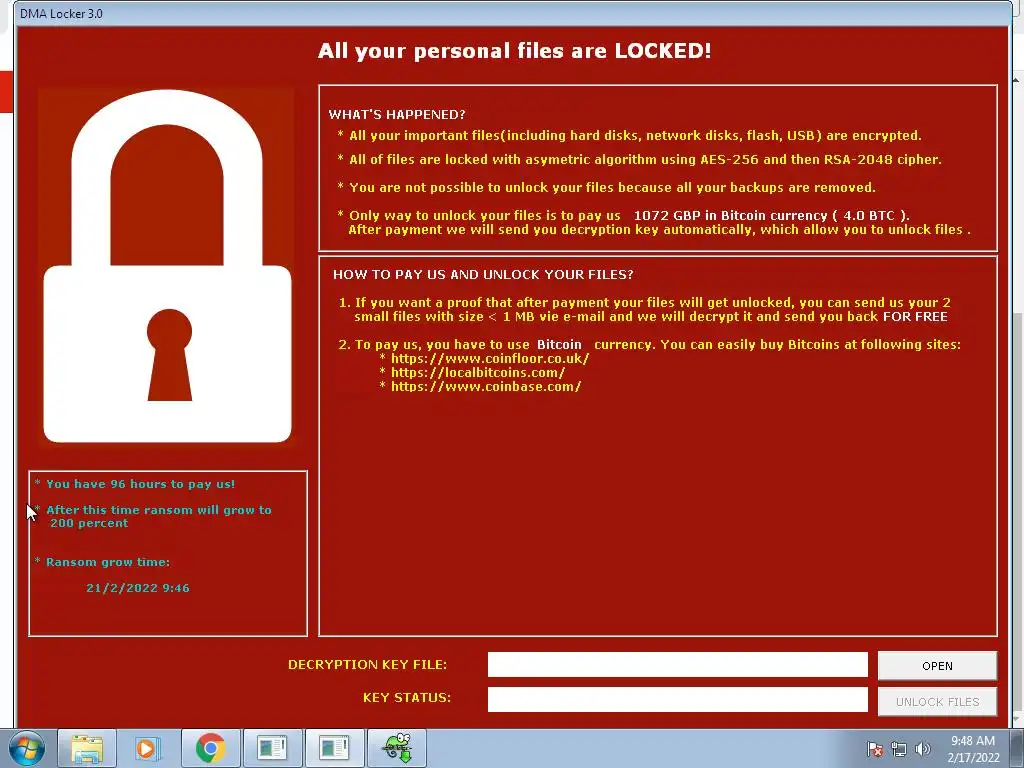Launch Windows Explorer from the taskbar
1024x768 pixels.
[87, 748]
